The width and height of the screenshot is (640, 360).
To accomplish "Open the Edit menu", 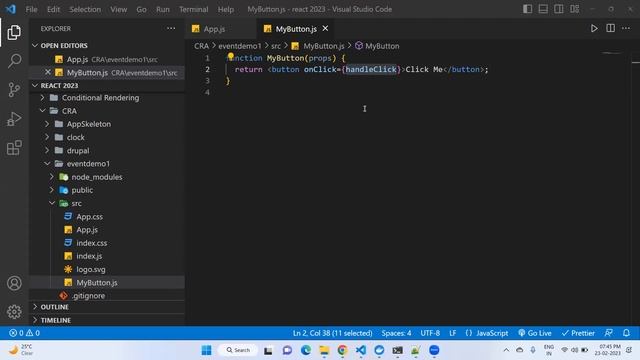I will click(x=53, y=9).
